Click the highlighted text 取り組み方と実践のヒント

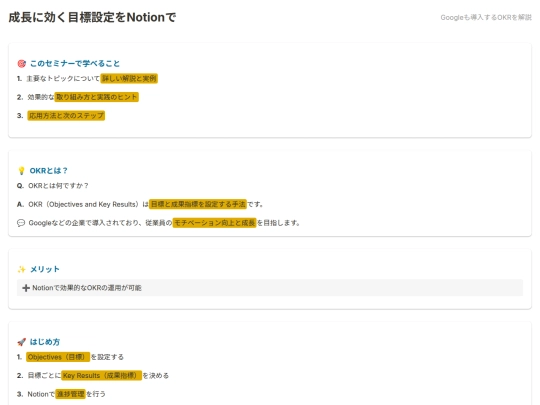tap(96, 97)
